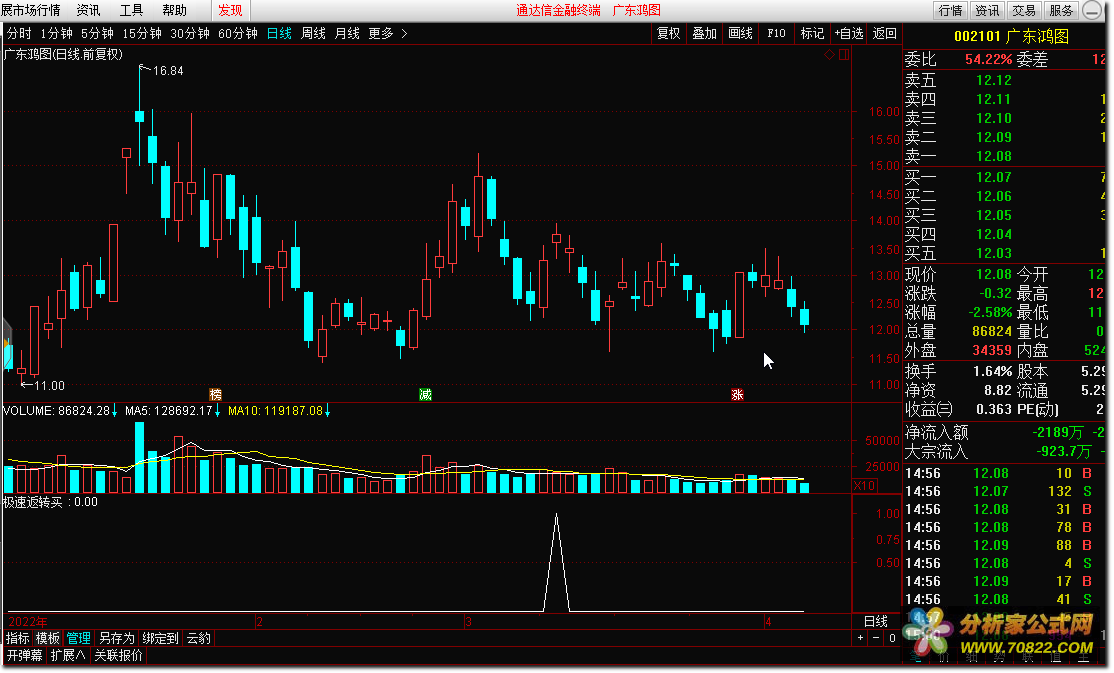Click the X10 scale label in volume pane
Image resolution: width=1114 pixels, height=673 pixels.
click(x=865, y=485)
